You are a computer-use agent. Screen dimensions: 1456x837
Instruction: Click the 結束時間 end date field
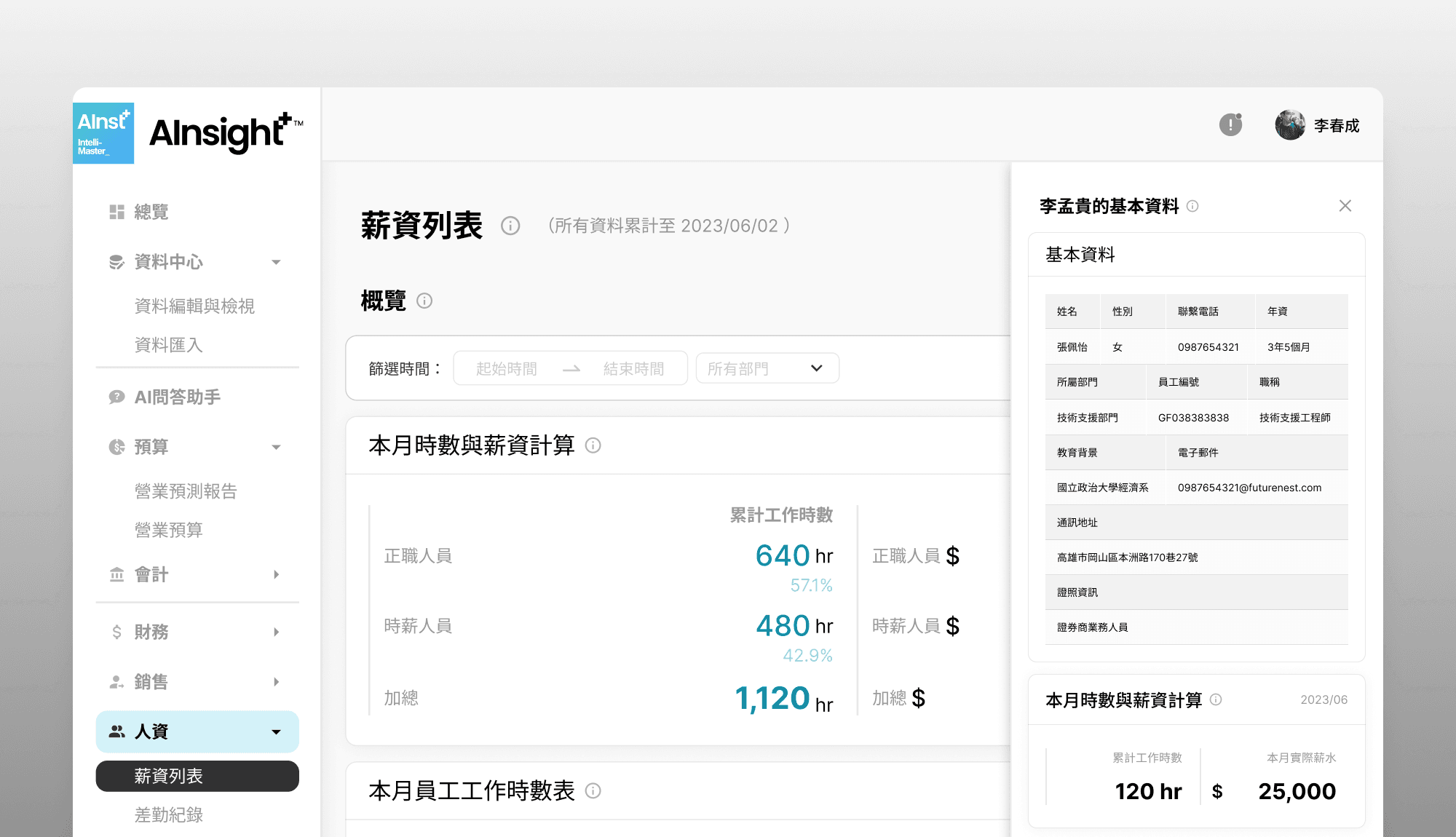[633, 369]
